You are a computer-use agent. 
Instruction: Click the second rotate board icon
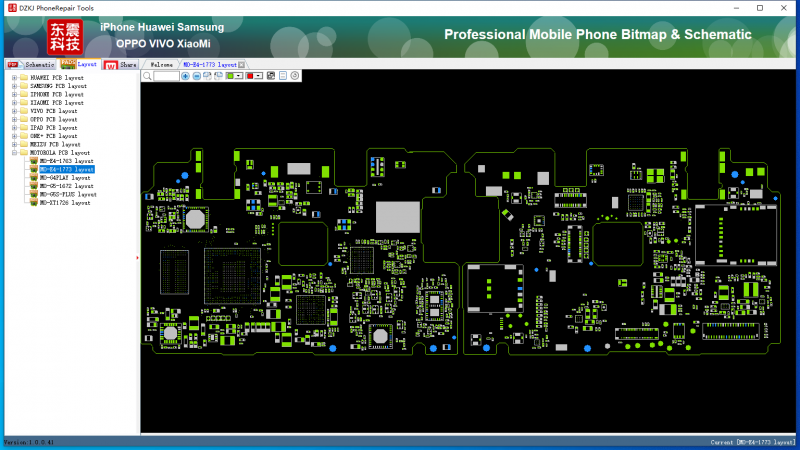218,76
